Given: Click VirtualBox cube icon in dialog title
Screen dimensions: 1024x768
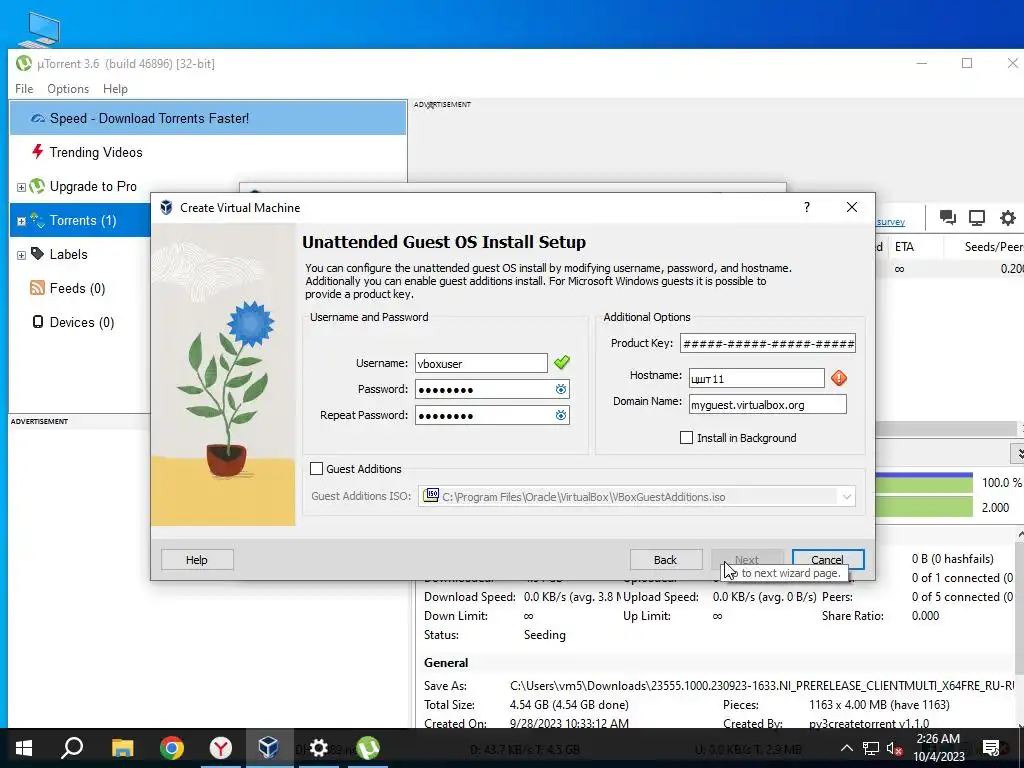Looking at the screenshot, I should pos(166,208).
